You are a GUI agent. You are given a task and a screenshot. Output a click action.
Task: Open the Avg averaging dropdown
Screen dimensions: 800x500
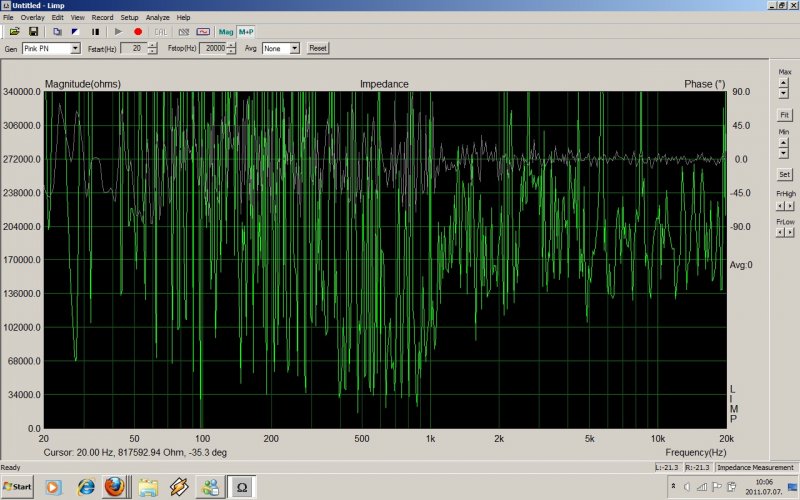[295, 48]
